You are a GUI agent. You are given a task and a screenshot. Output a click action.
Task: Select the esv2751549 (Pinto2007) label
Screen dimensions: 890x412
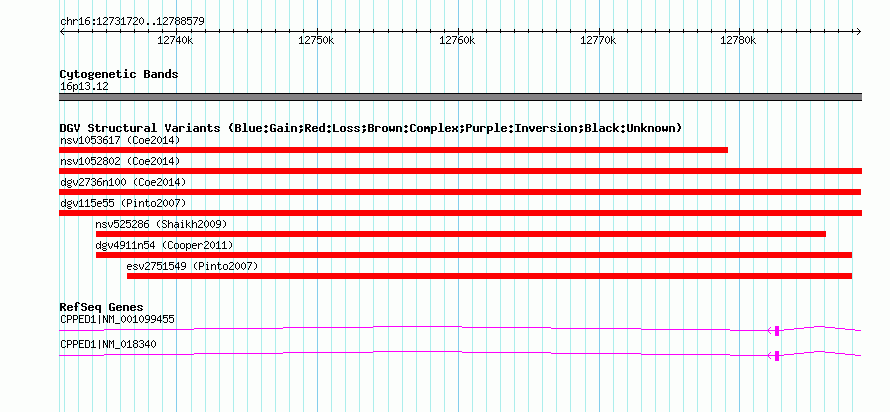click(x=192, y=266)
